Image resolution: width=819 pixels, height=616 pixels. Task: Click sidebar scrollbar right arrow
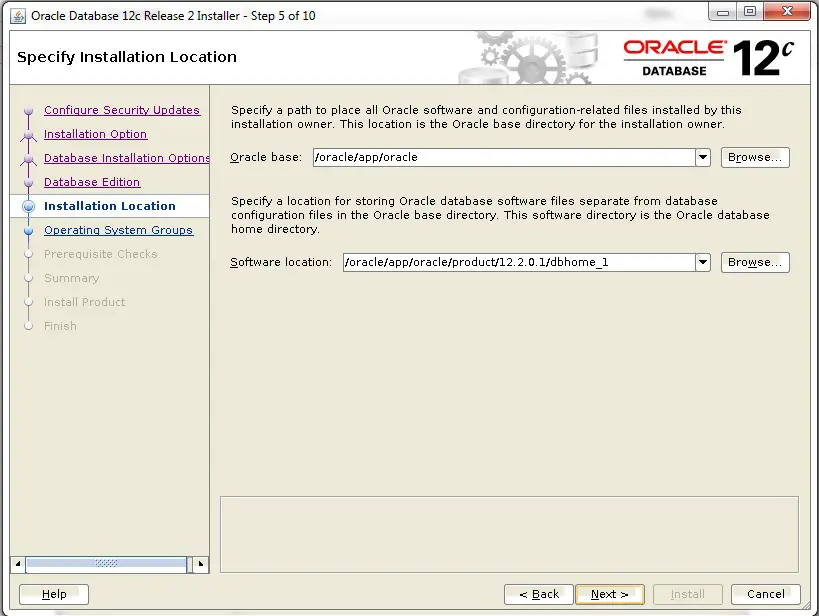[201, 564]
